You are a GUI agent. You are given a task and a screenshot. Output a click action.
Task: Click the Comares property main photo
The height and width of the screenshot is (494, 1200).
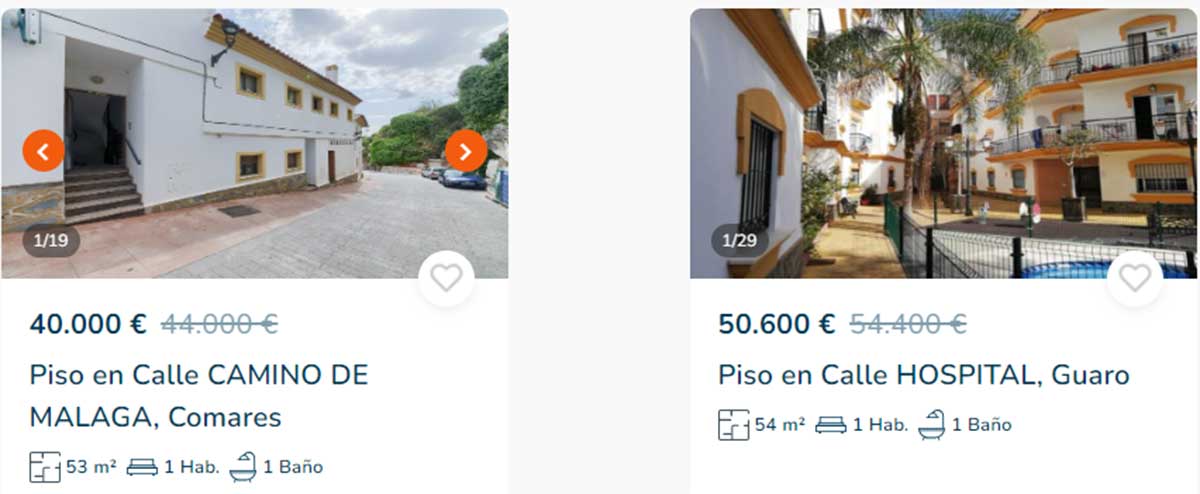coord(254,143)
